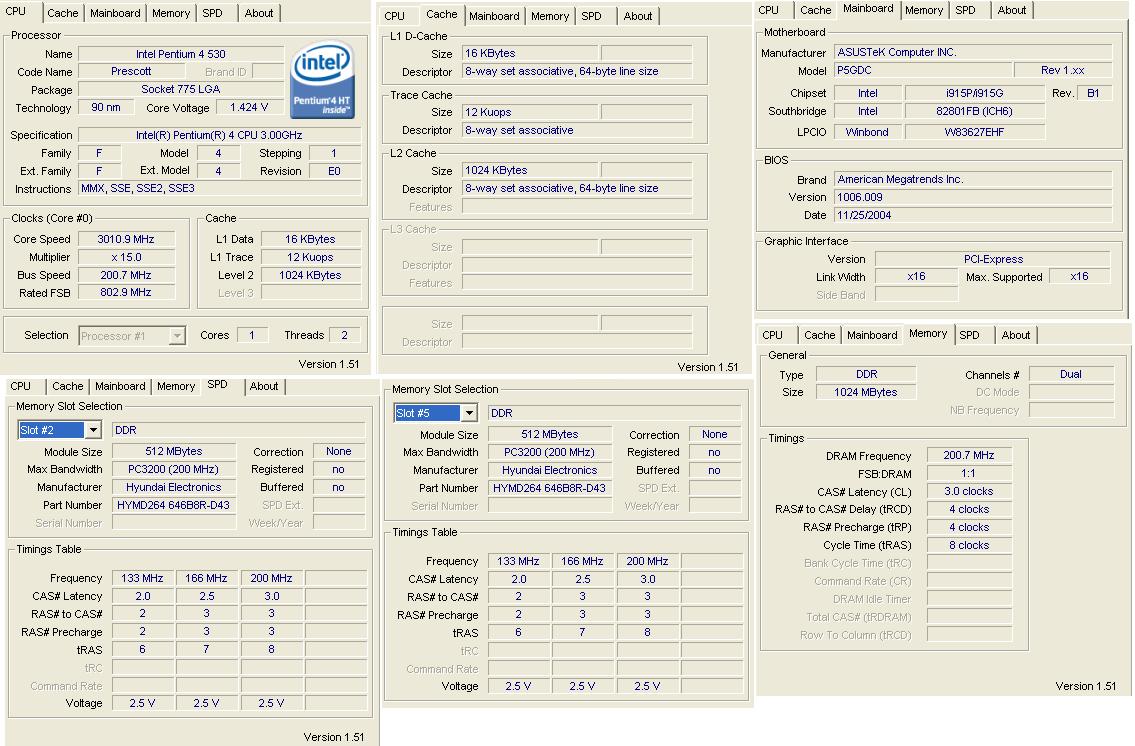Click the Threads count field
The width and height of the screenshot is (1135, 746).
345,336
